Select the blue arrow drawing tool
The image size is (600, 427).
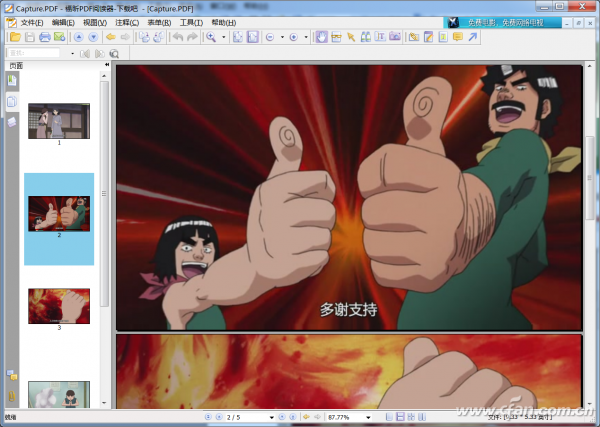tap(473, 37)
